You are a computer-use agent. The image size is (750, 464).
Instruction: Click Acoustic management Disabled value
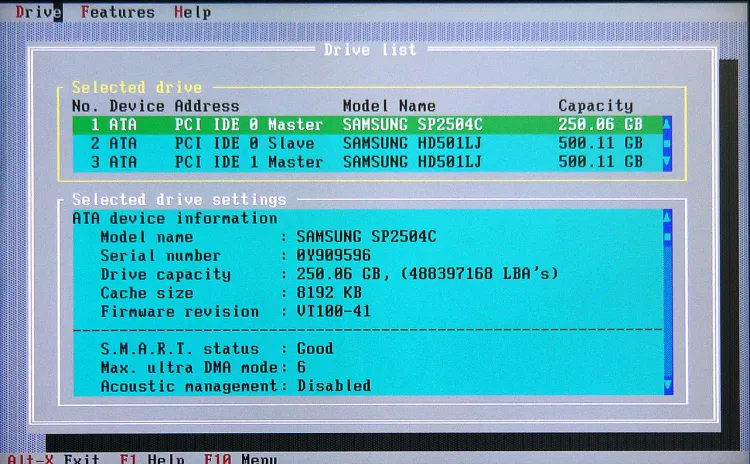(334, 386)
